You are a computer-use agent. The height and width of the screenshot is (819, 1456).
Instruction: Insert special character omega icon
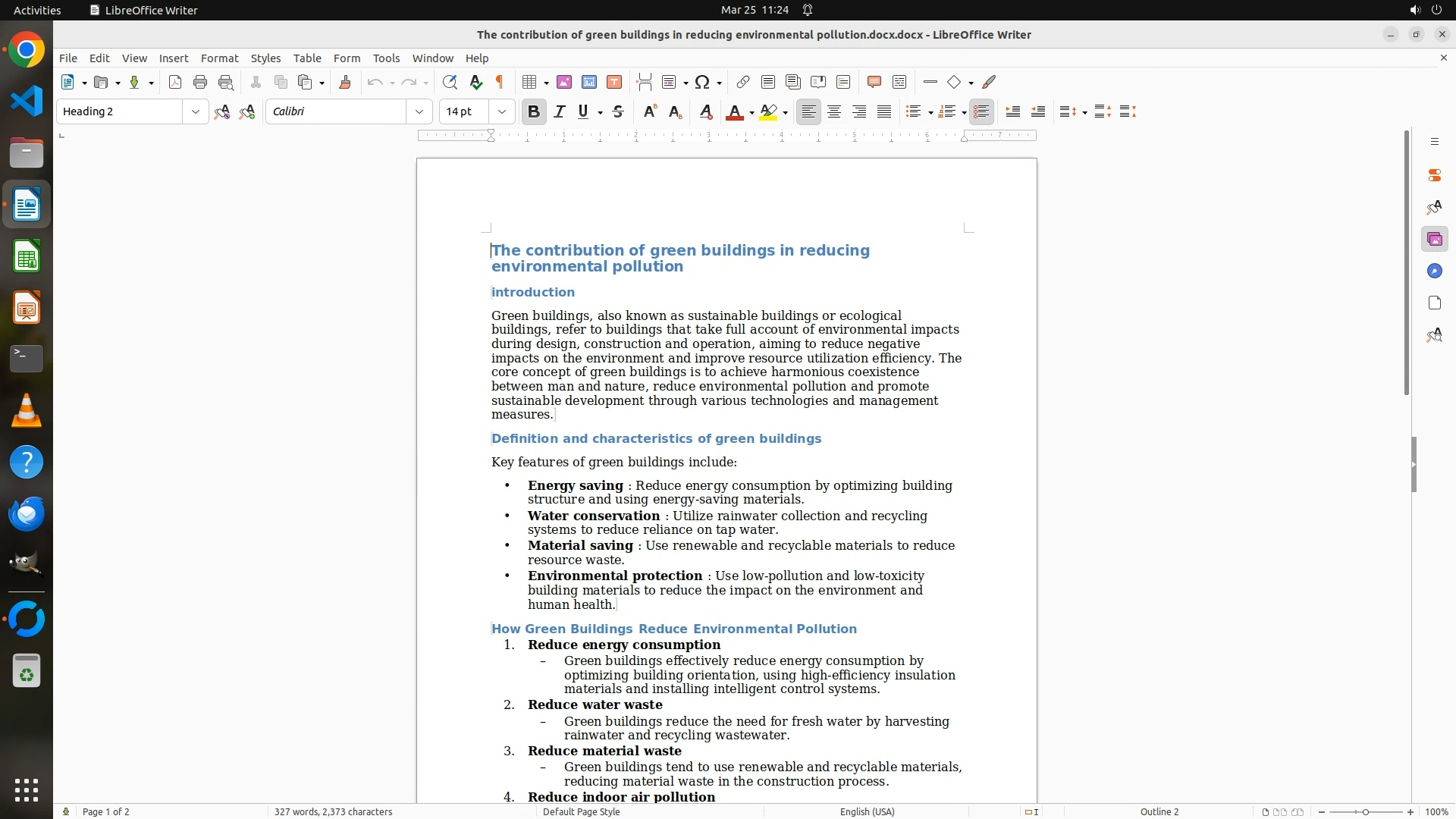click(702, 83)
